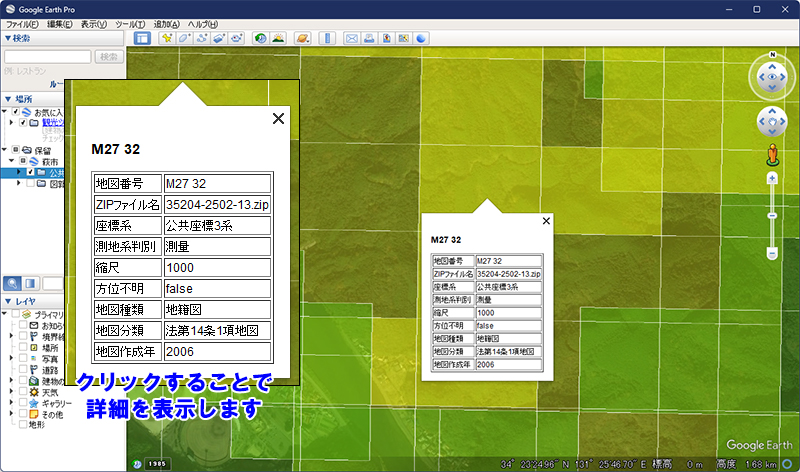Expand the ギャラリー layer node
The image size is (800, 472).
tap(12, 403)
